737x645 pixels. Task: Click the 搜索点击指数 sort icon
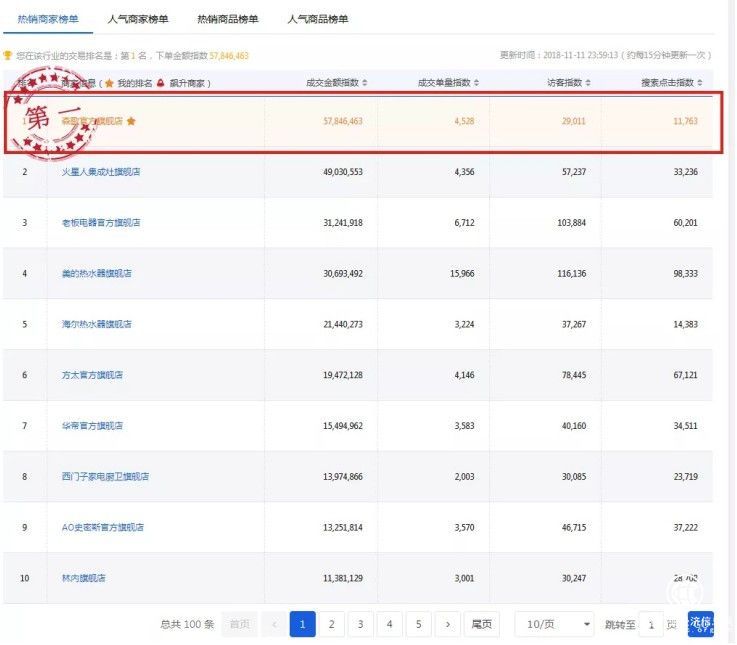(699, 83)
